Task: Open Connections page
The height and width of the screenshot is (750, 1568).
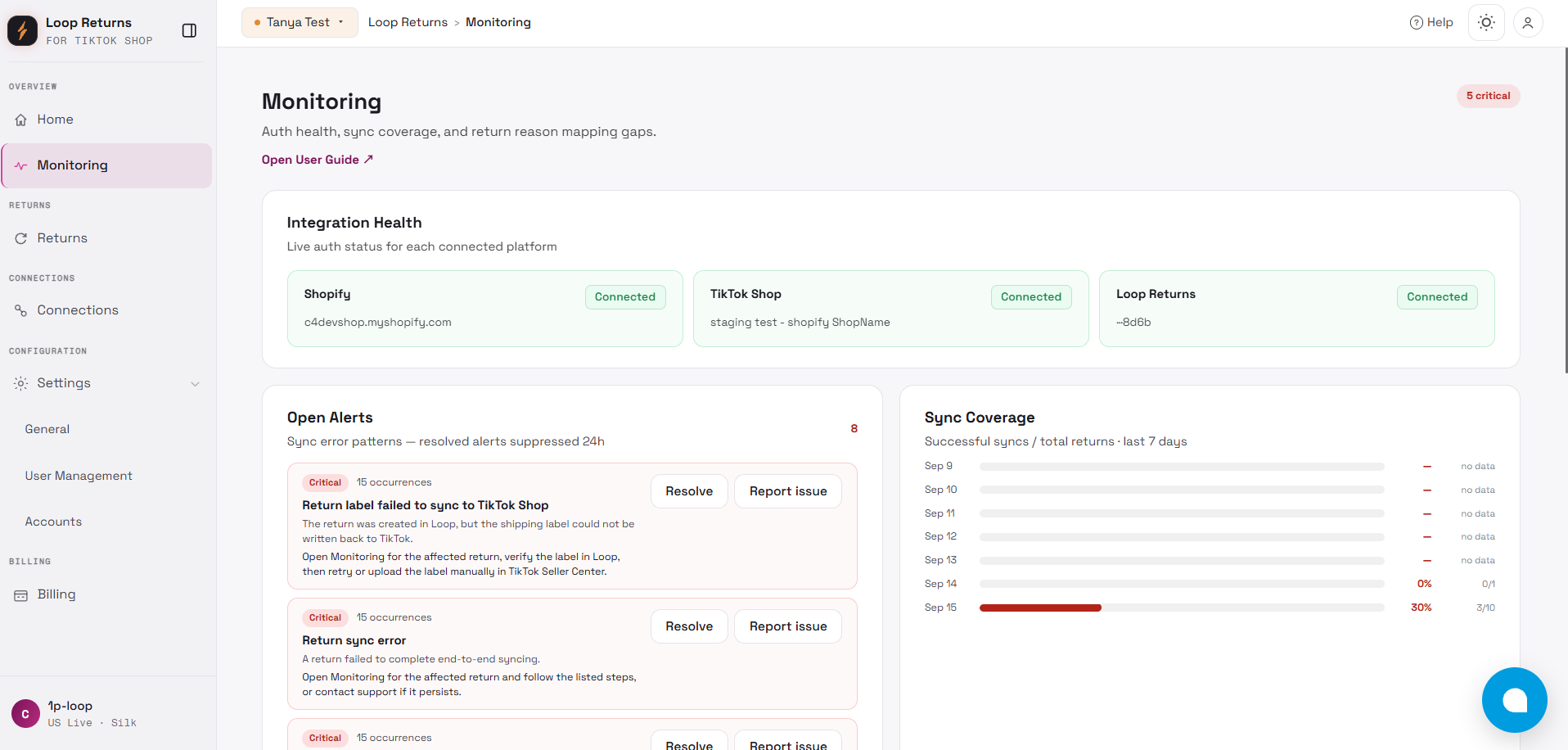Action: click(x=106, y=310)
